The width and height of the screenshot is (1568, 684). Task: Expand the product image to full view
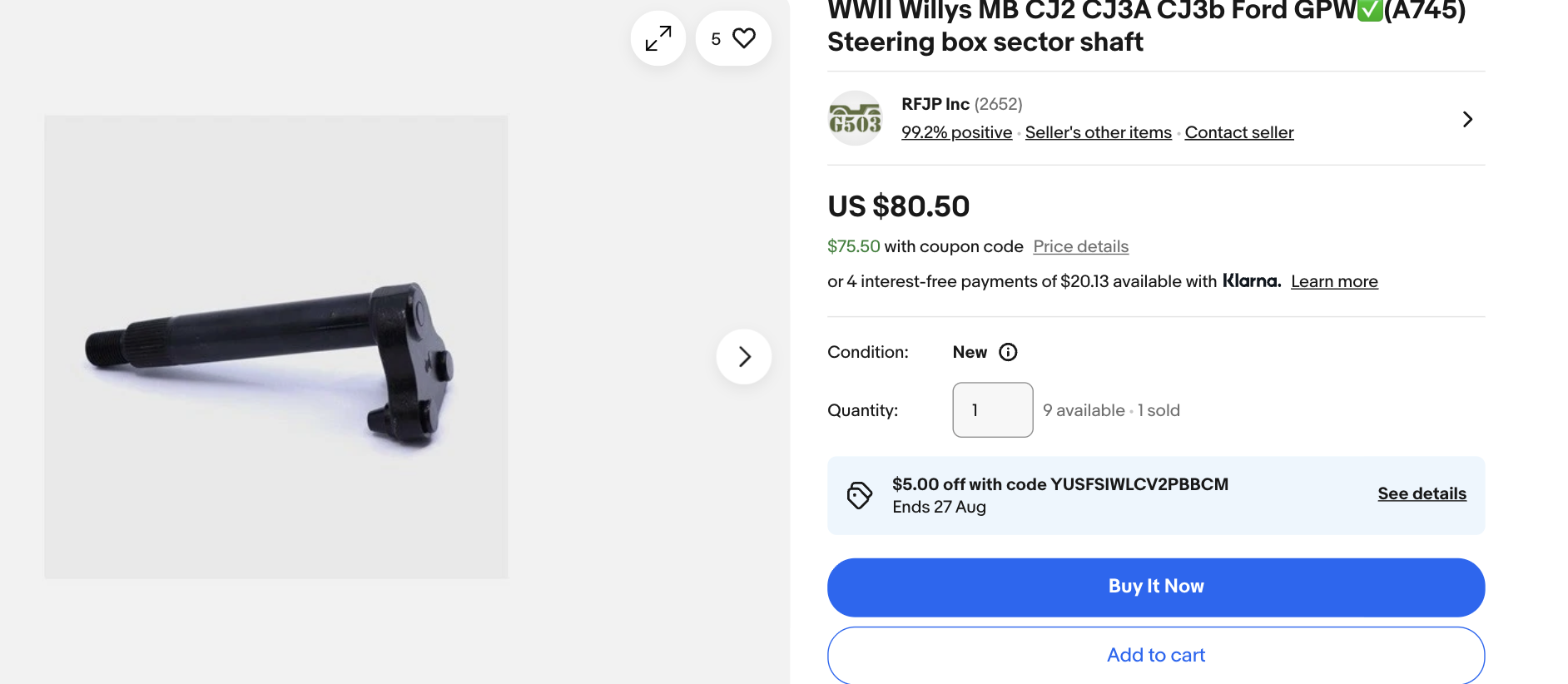click(x=657, y=38)
